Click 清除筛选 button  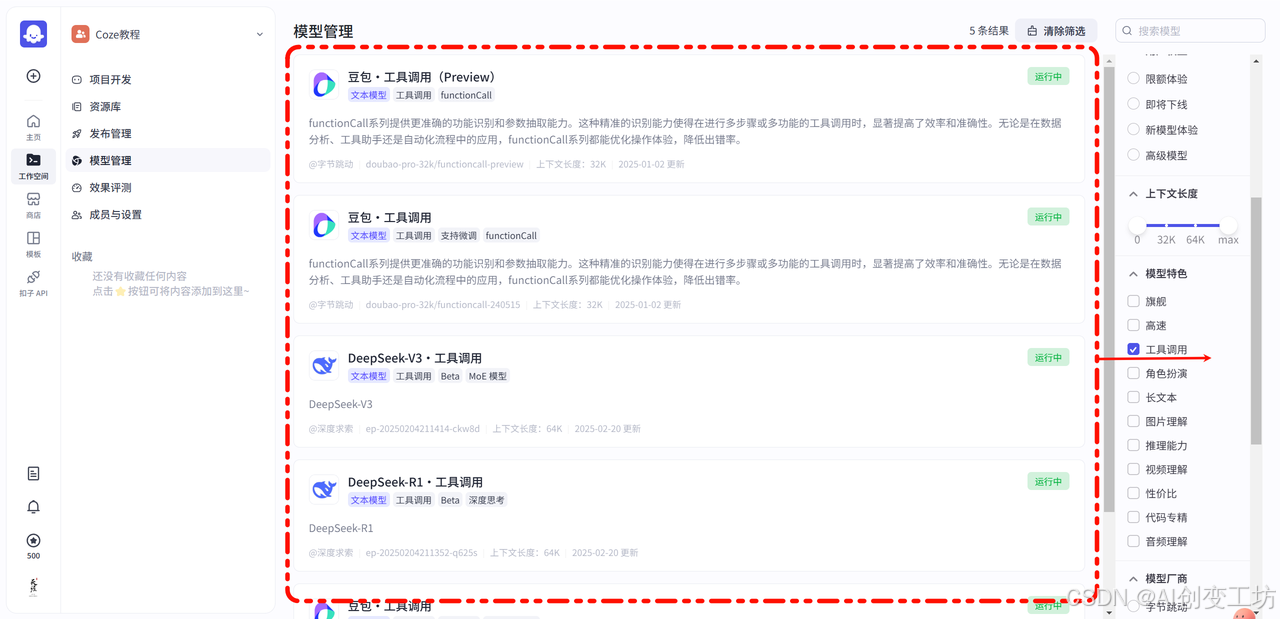click(x=1056, y=31)
